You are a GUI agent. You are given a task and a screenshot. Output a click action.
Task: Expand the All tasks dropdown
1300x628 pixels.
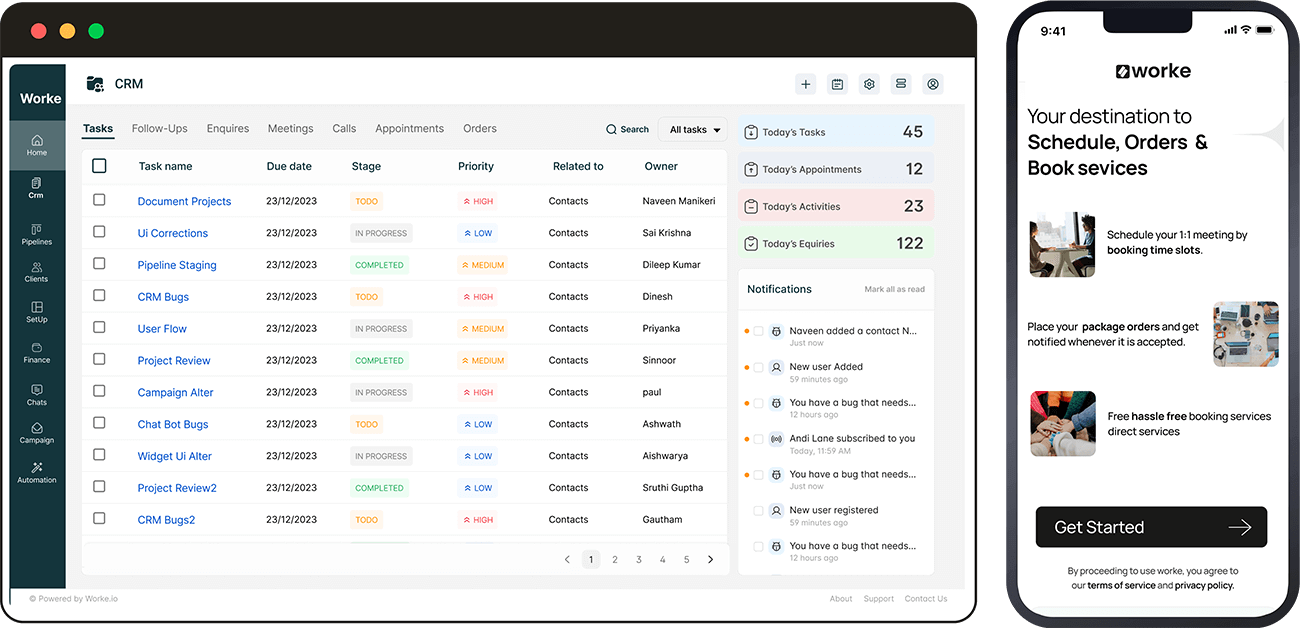(695, 130)
